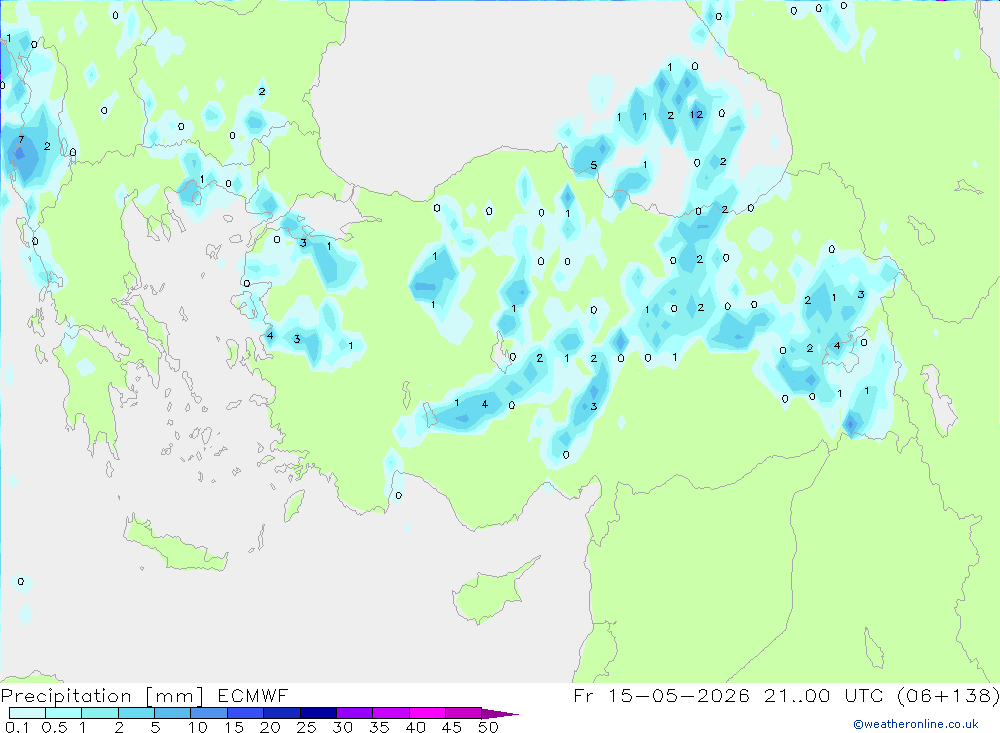
Task: Click the '25' legend scale label
Action: (x=306, y=727)
